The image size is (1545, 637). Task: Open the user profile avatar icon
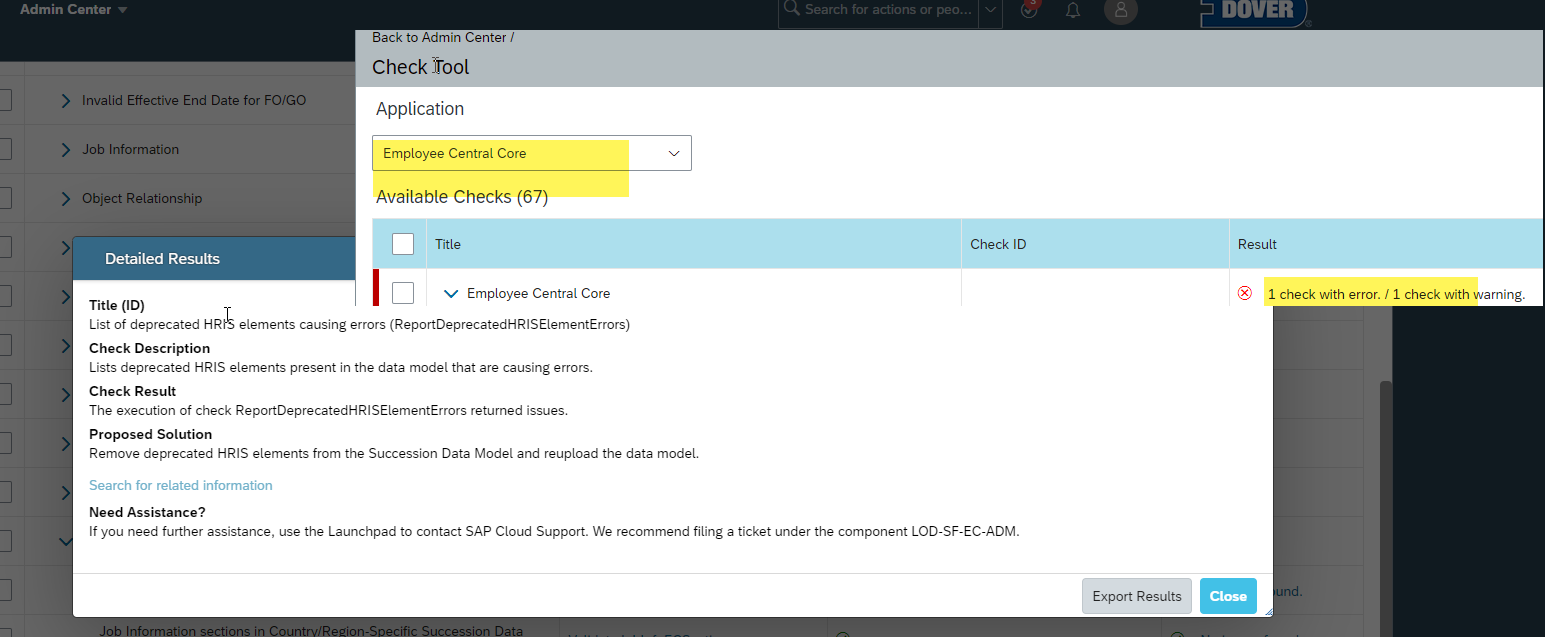click(x=1121, y=10)
